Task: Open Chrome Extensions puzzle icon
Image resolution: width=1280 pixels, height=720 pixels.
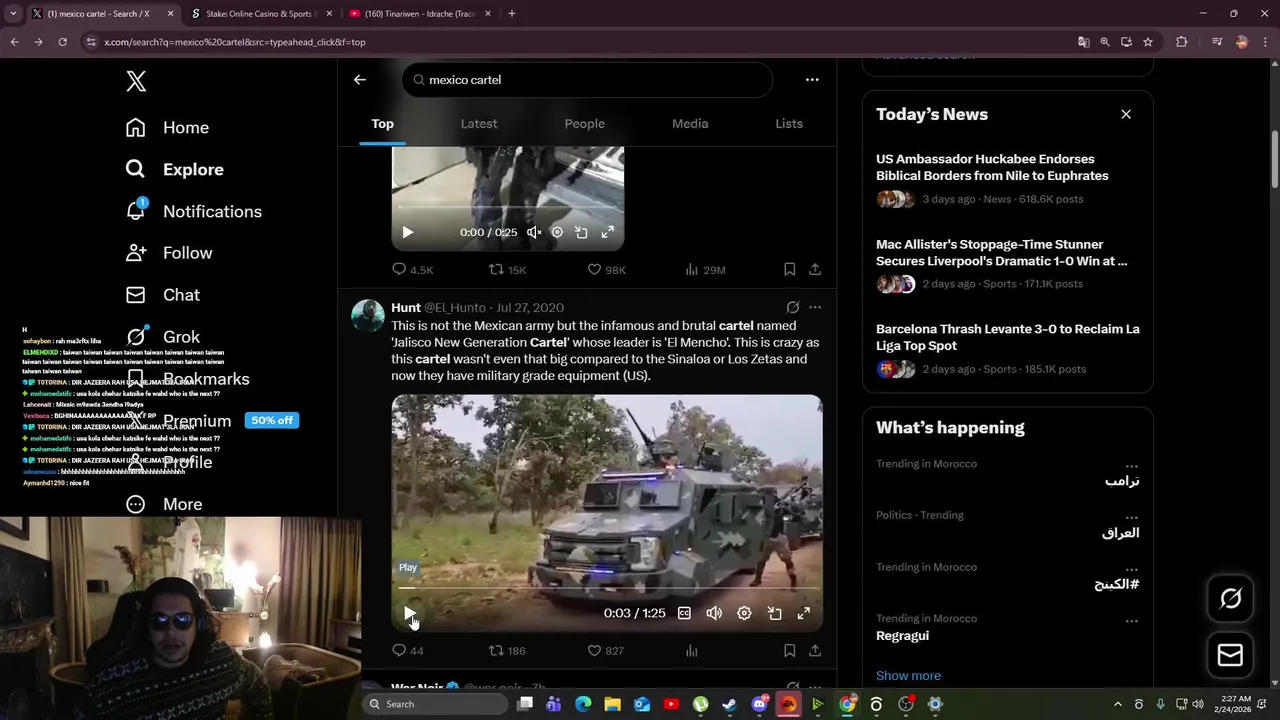Action: pyautogui.click(x=1181, y=42)
